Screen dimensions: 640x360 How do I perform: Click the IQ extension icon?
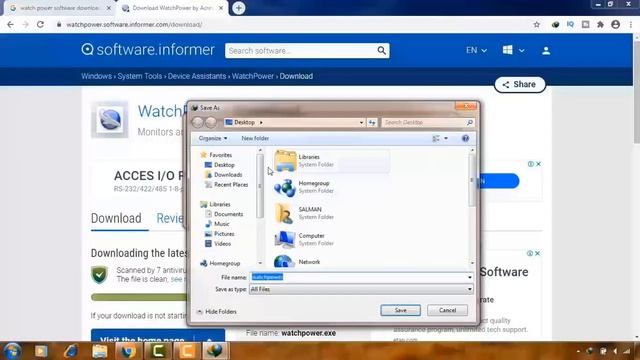click(x=570, y=24)
